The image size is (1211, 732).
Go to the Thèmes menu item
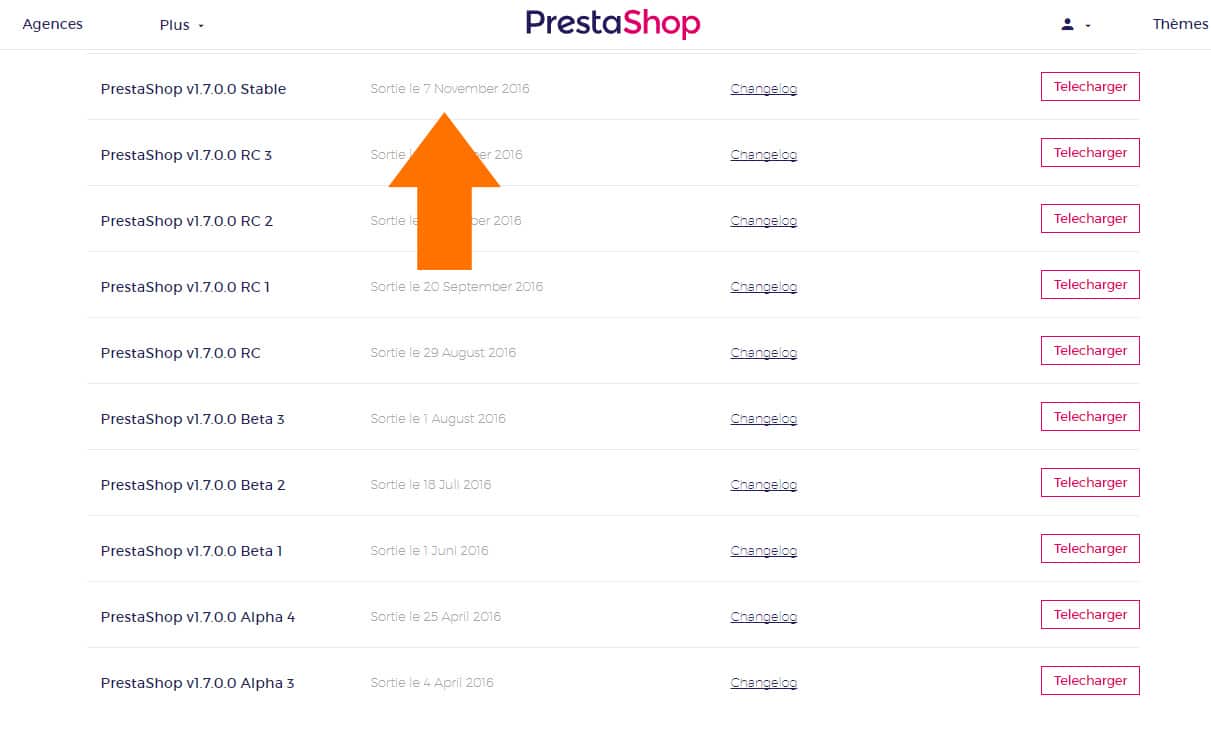coord(1181,24)
